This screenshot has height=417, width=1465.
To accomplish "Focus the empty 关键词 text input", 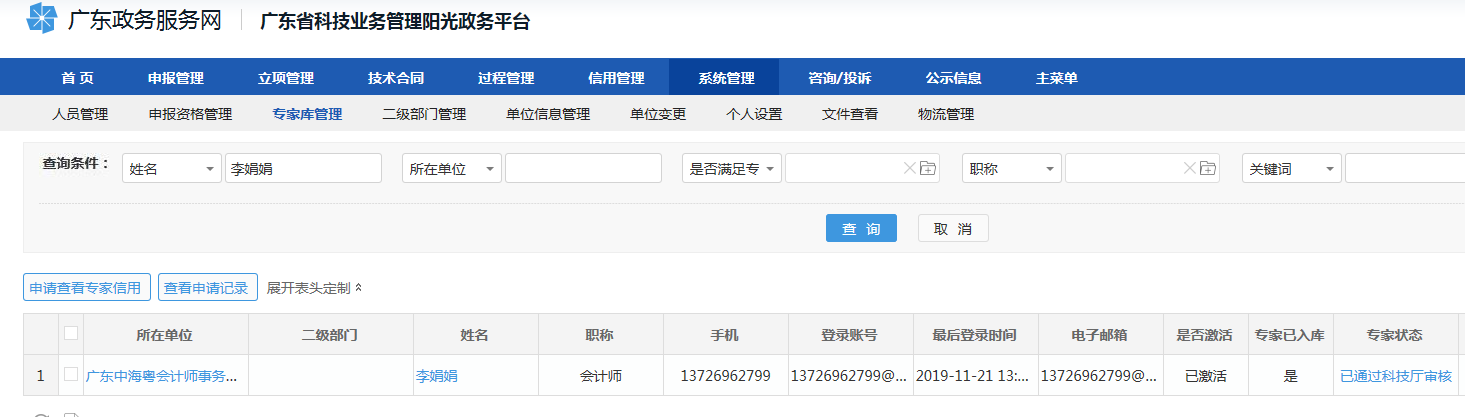I will 1405,168.
